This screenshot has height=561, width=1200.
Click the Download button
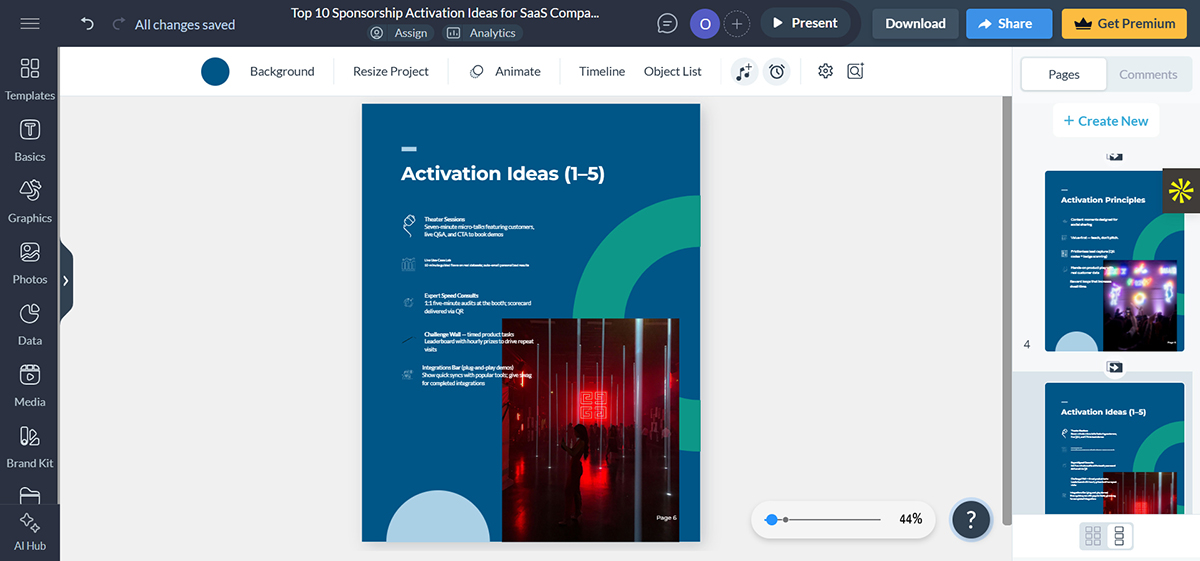tap(915, 23)
